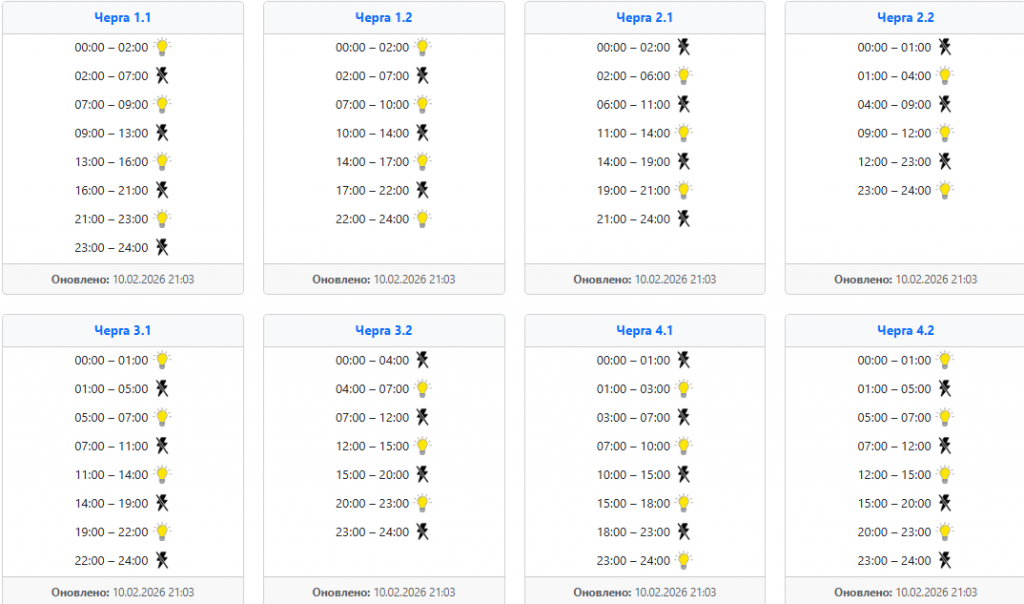Click light bulb icon for 00:00 – 02:00 in Черга 1.1
The height and width of the screenshot is (604, 1024).
pyautogui.click(x=162, y=46)
